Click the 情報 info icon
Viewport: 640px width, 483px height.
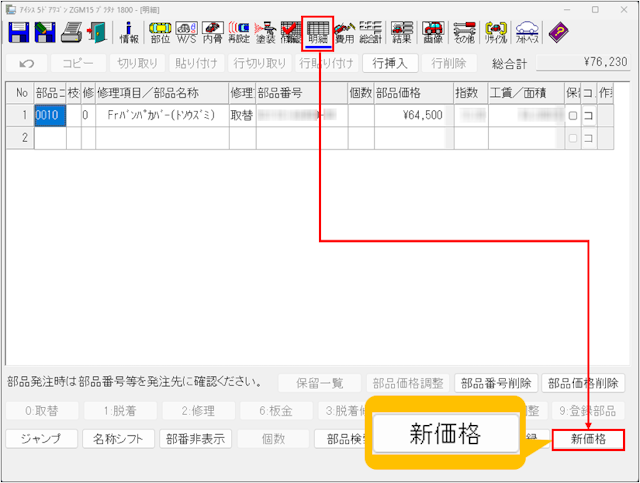tap(129, 33)
